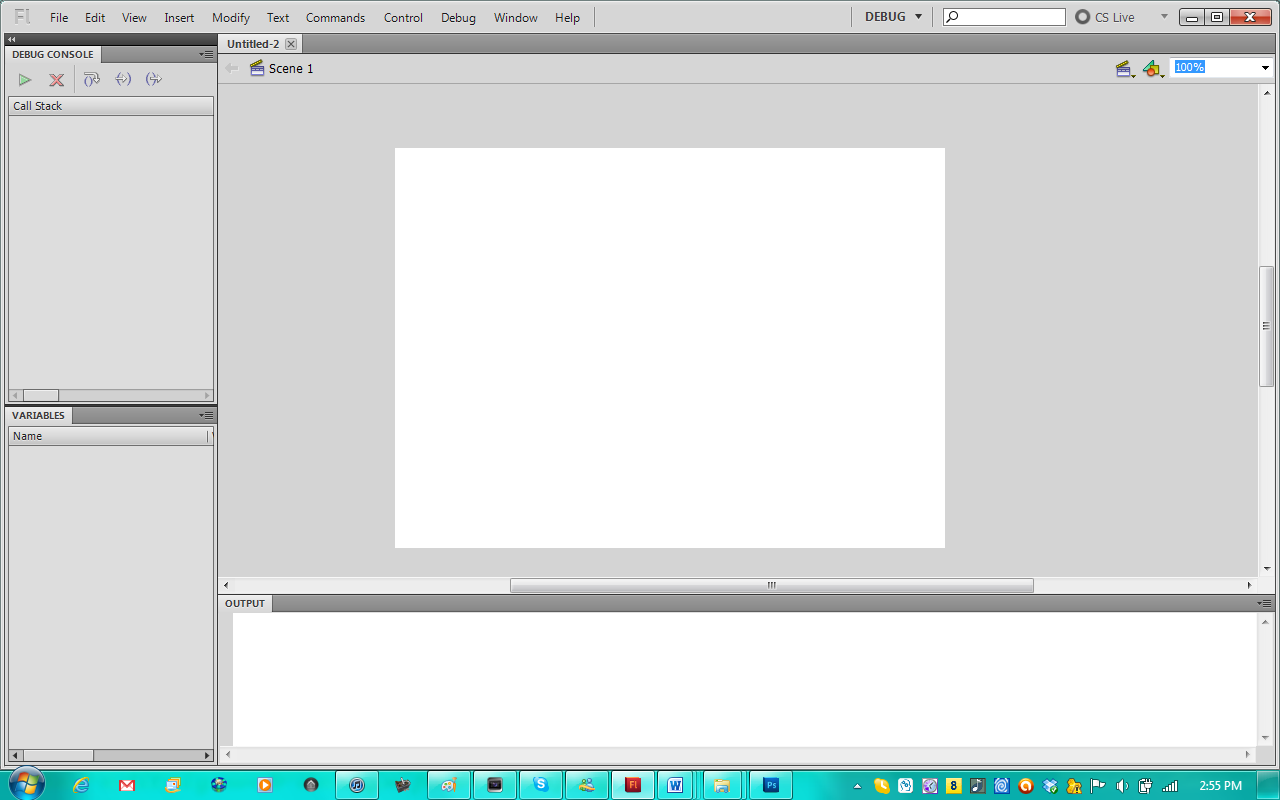Close the Untitled-2 document tab

[291, 44]
